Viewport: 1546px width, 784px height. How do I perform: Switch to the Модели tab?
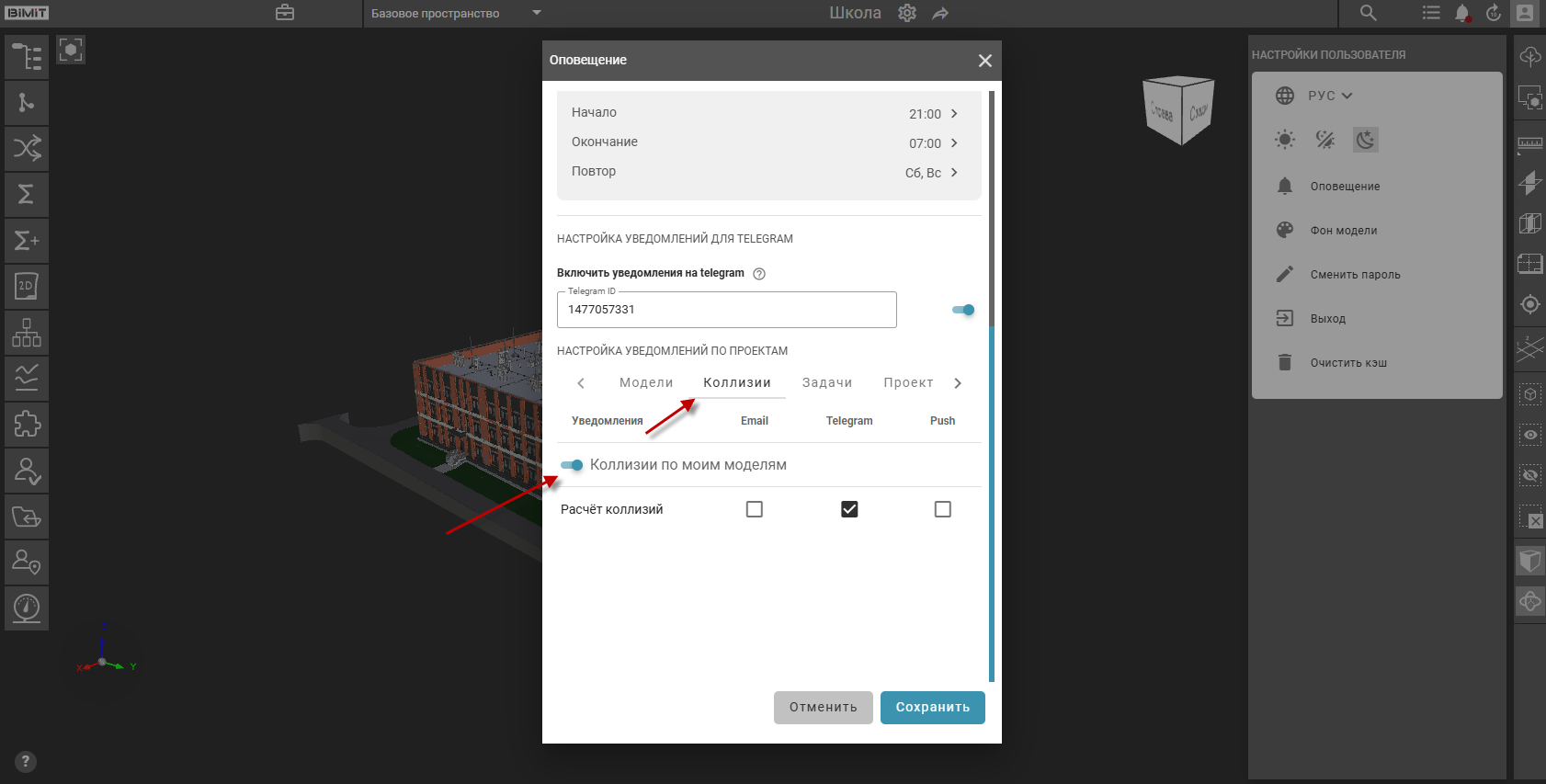point(646,383)
